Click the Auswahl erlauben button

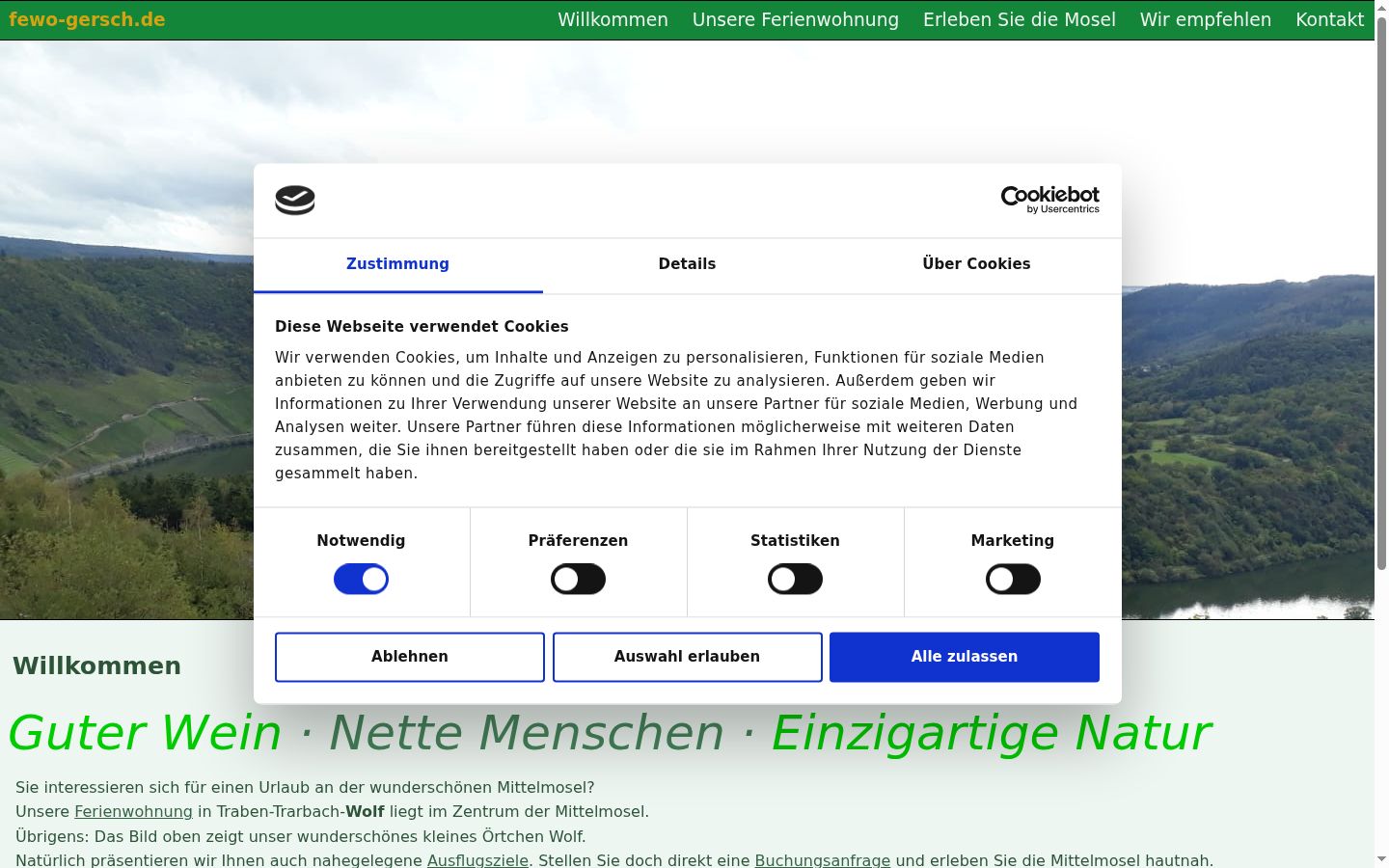click(x=687, y=657)
